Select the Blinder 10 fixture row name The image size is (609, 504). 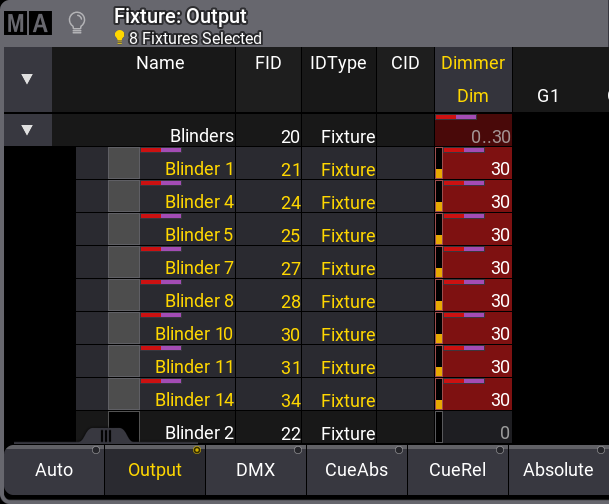pos(195,333)
